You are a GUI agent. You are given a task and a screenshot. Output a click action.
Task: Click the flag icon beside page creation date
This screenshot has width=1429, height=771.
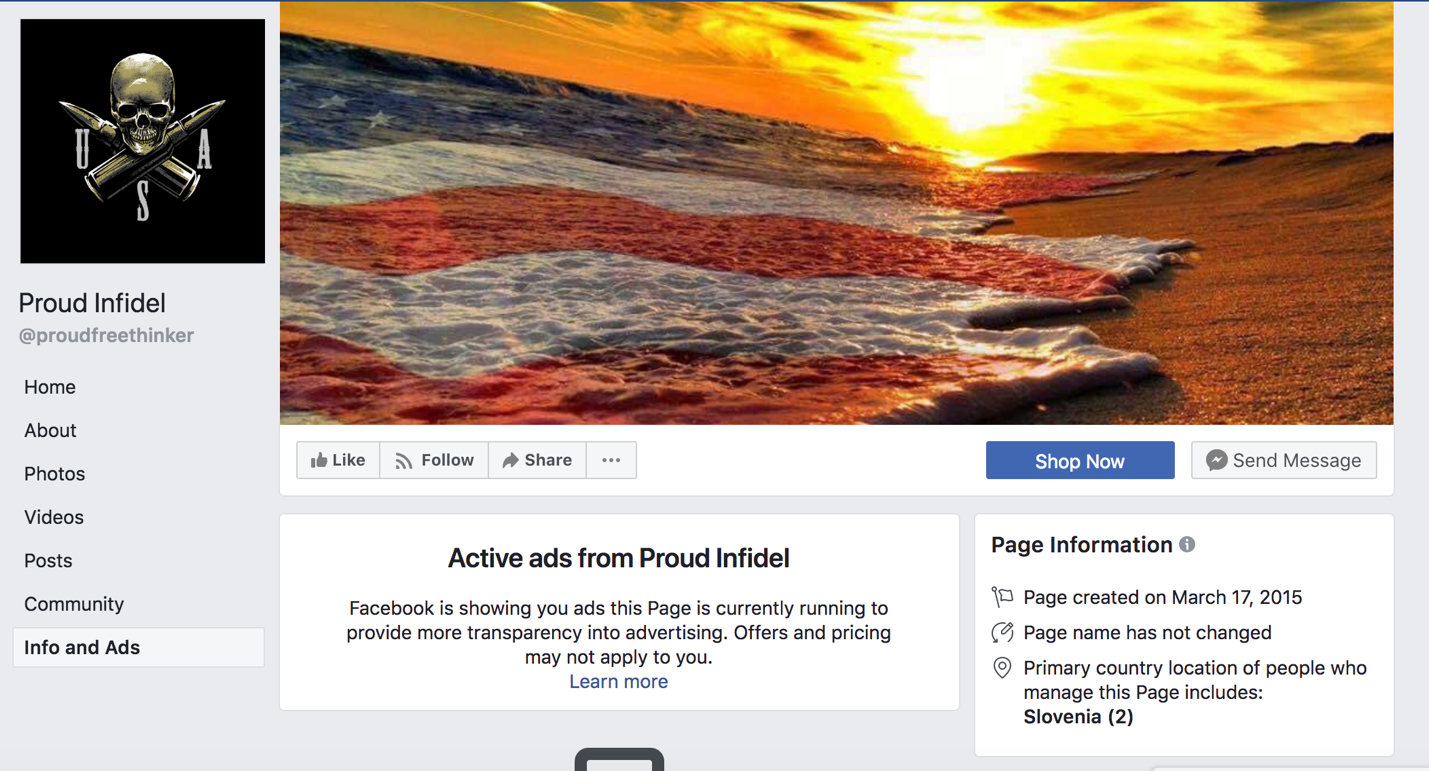[1002, 597]
